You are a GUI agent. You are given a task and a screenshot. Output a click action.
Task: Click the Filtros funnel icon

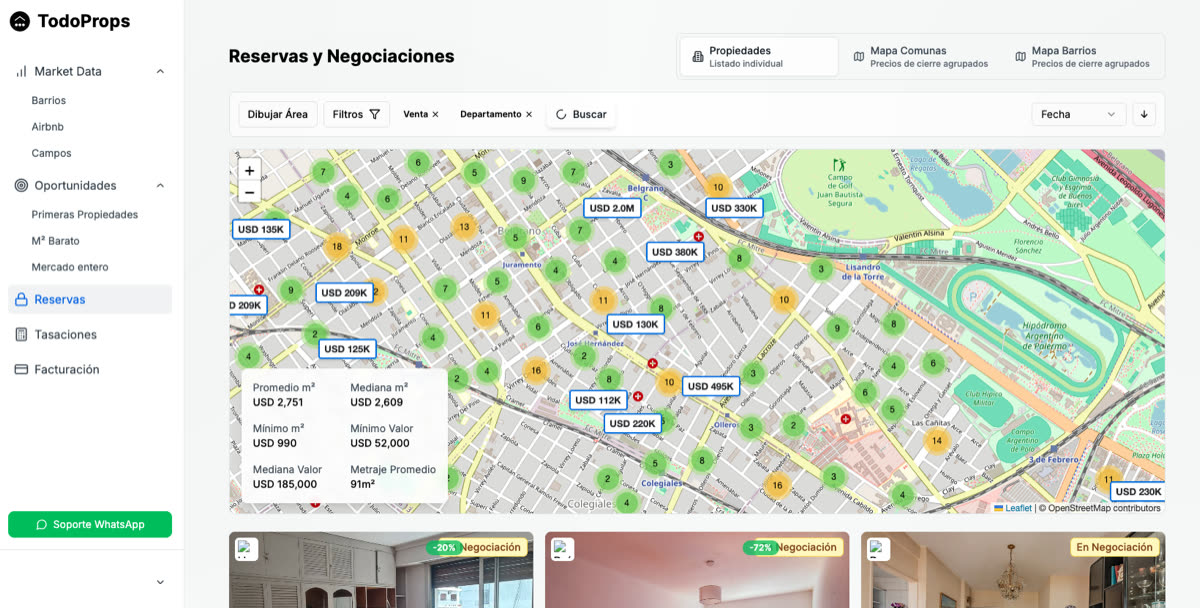point(375,115)
